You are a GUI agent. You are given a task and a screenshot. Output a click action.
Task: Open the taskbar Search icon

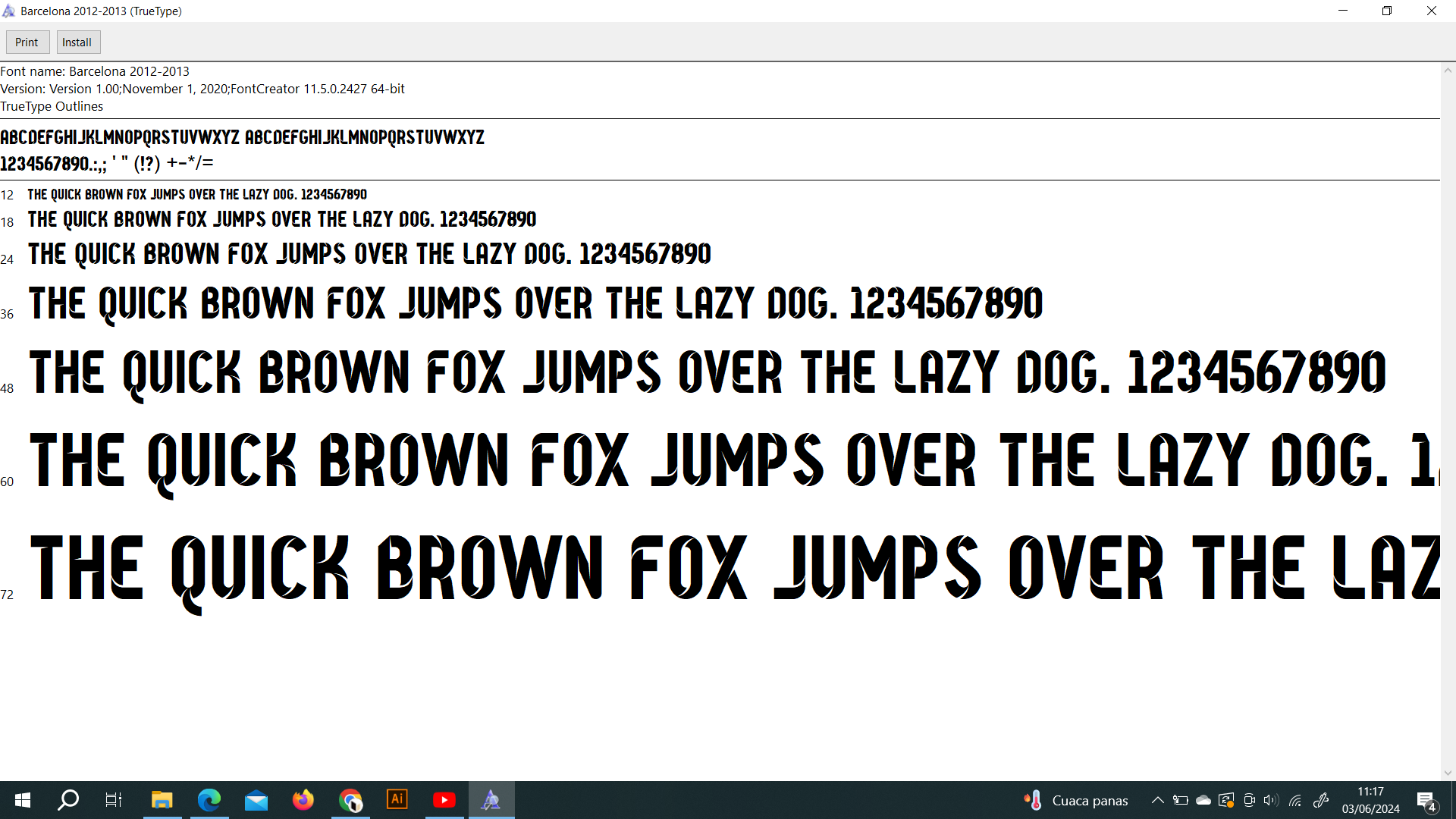click(68, 800)
